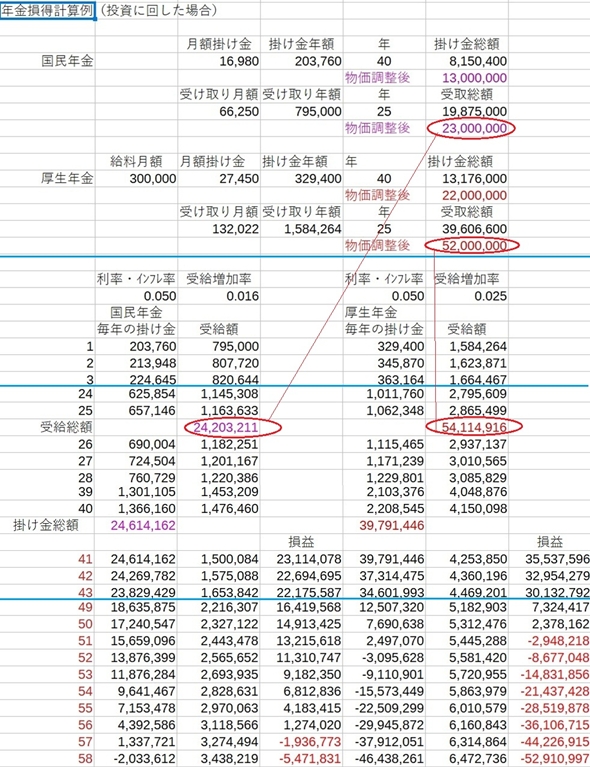This screenshot has height=767, width=590.
Task: Select the circled total 24,203,211
Action: pos(226,428)
